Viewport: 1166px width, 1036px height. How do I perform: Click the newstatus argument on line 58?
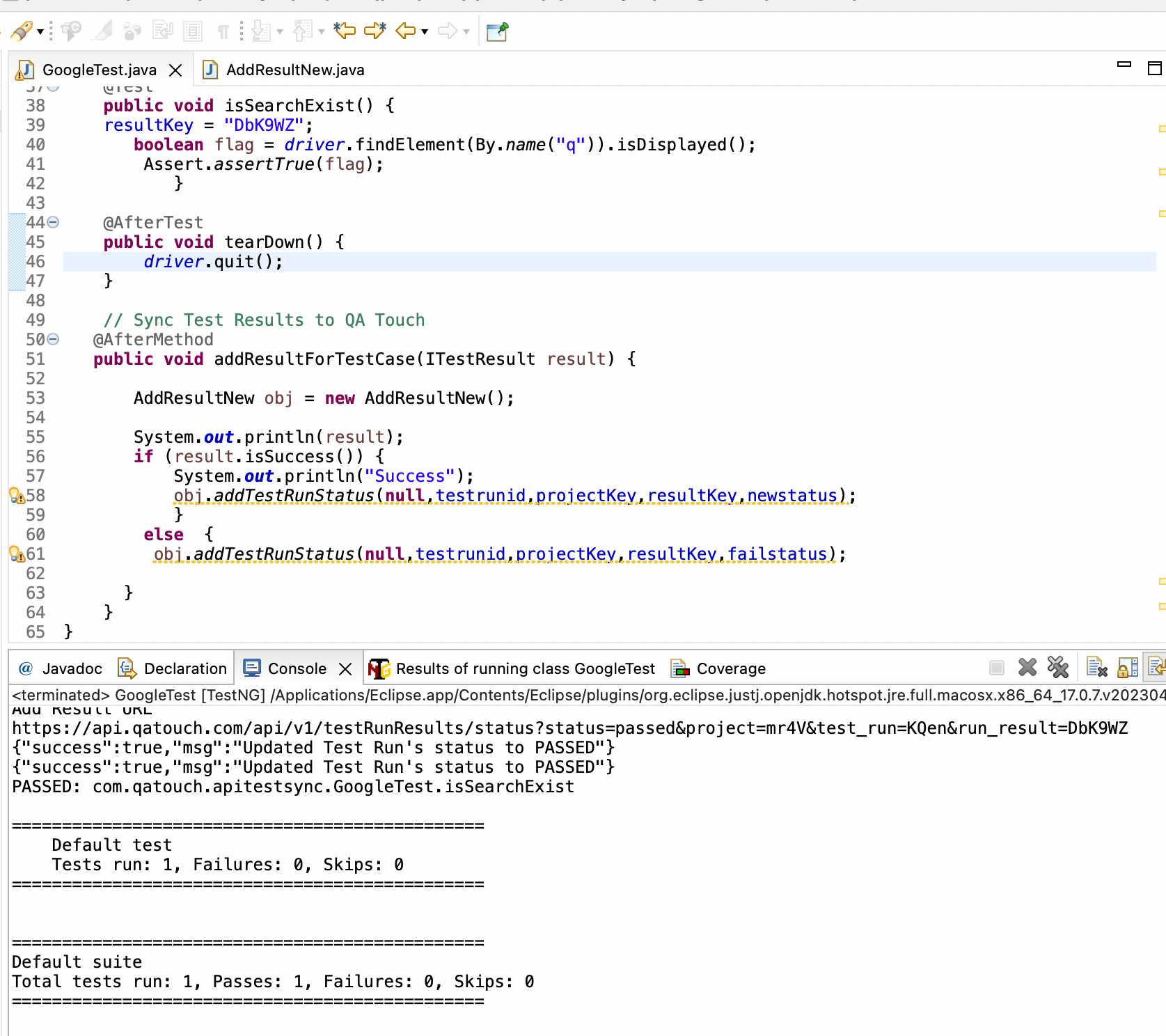792,496
